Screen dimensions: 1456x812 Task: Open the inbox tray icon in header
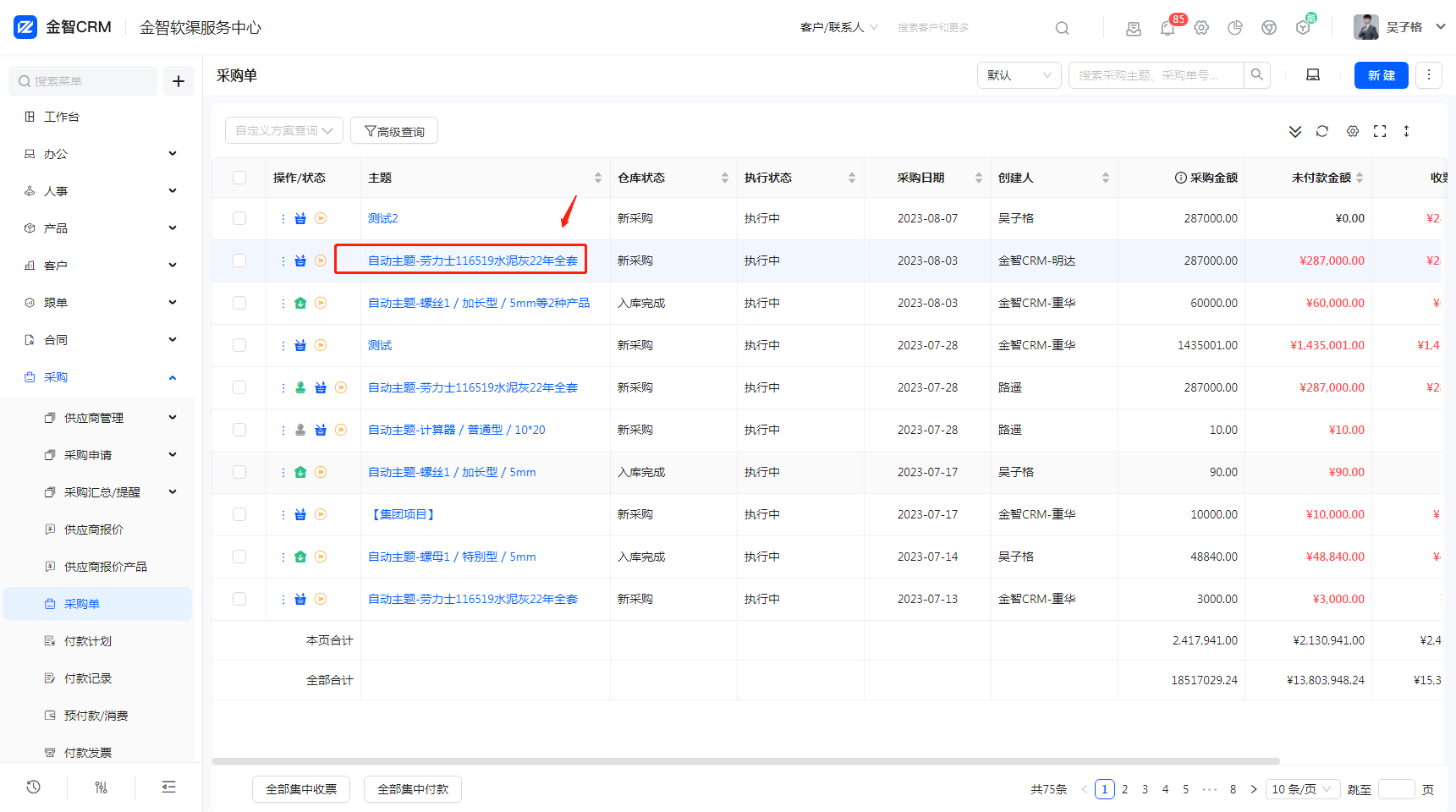coord(1134,28)
